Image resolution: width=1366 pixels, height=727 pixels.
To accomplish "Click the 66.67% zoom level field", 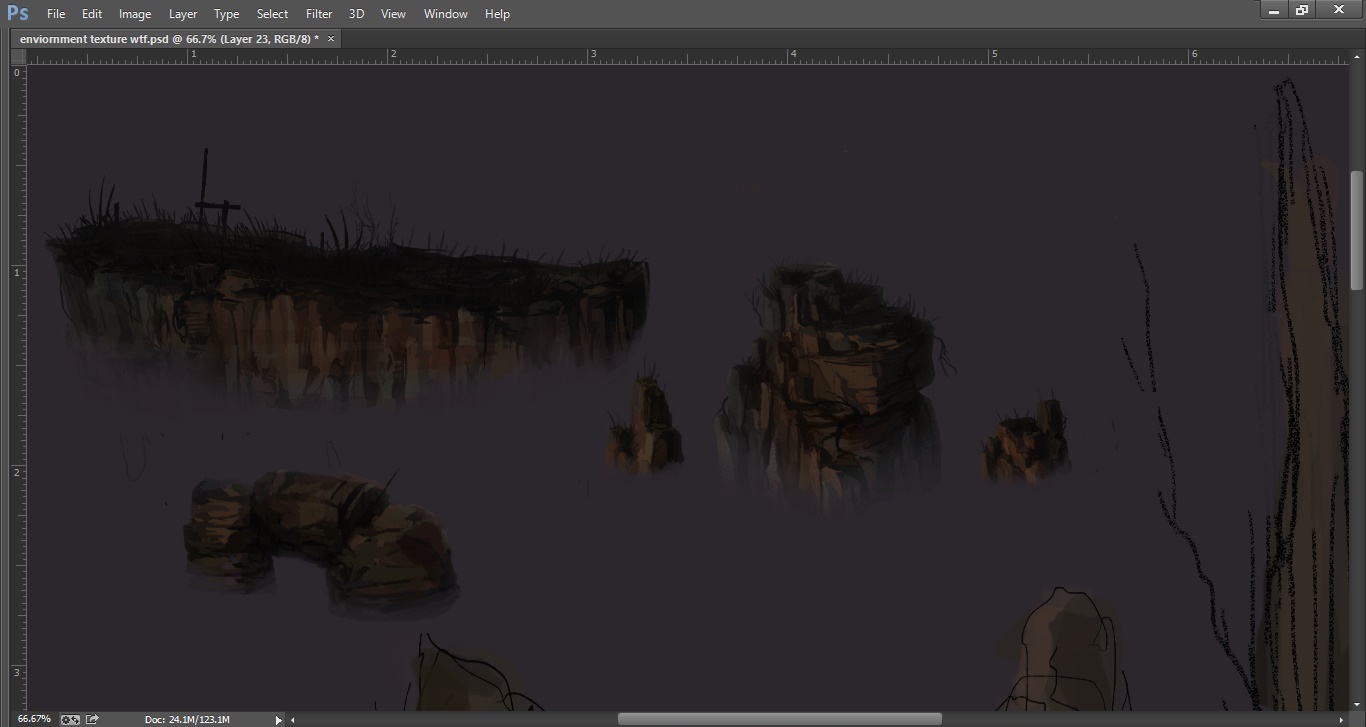I will (x=34, y=719).
